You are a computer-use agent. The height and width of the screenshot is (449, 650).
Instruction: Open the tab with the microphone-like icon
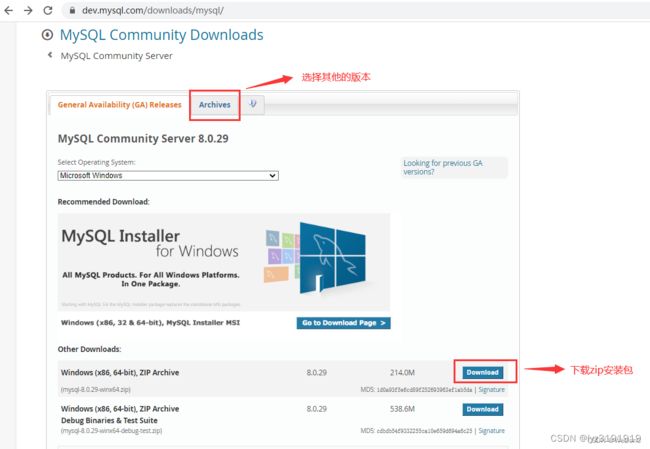pos(252,104)
